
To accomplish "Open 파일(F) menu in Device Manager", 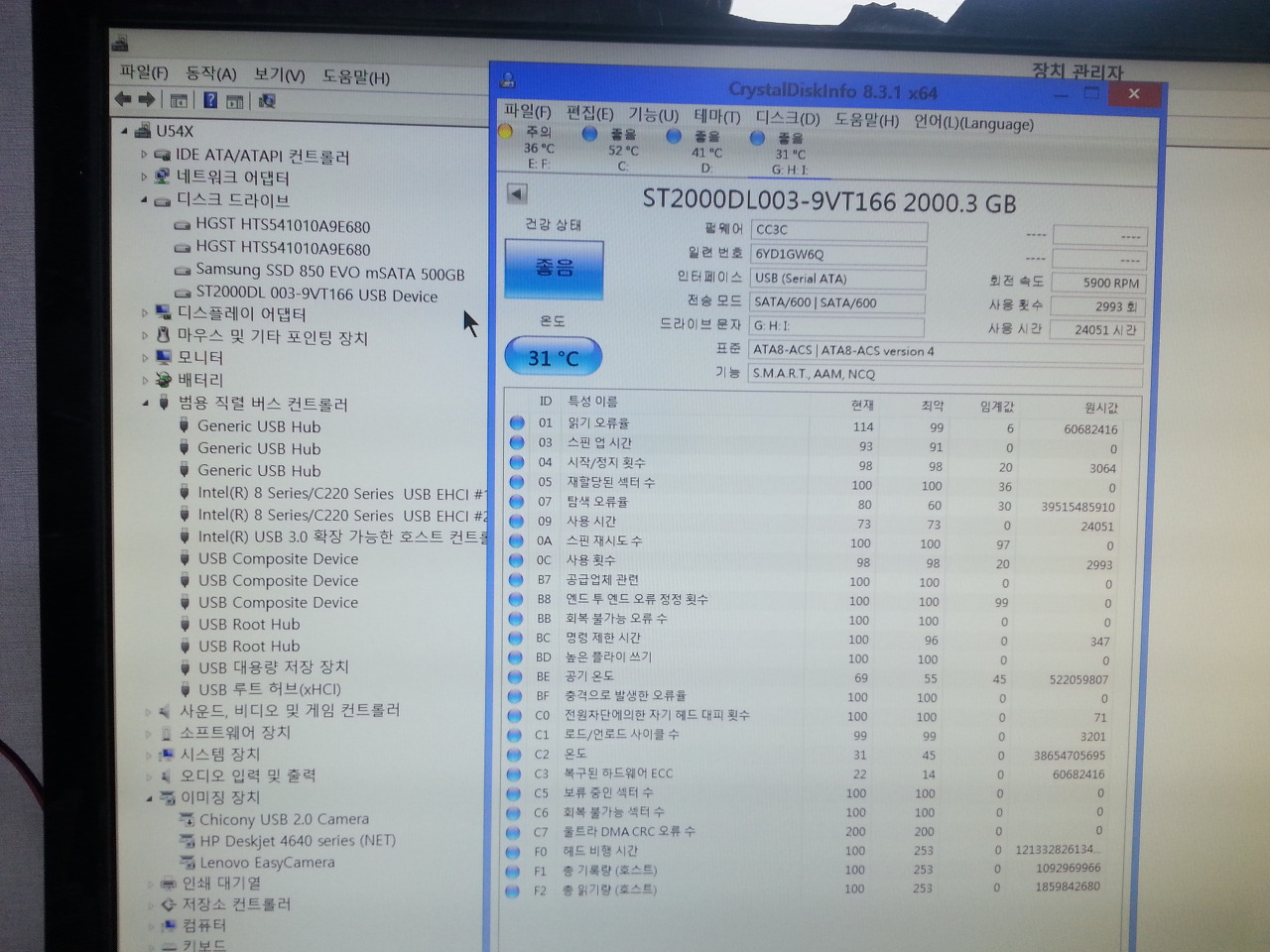I will [x=144, y=72].
